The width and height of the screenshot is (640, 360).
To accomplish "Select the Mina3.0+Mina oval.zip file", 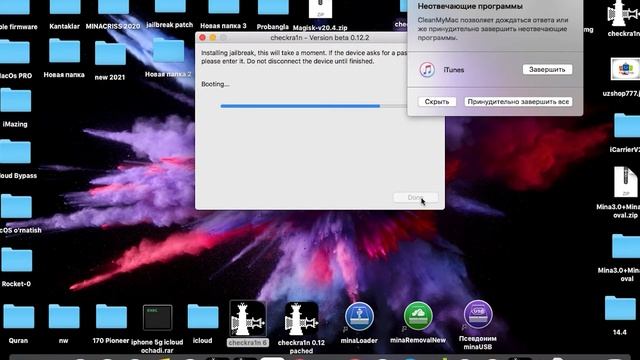I will pos(625,182).
